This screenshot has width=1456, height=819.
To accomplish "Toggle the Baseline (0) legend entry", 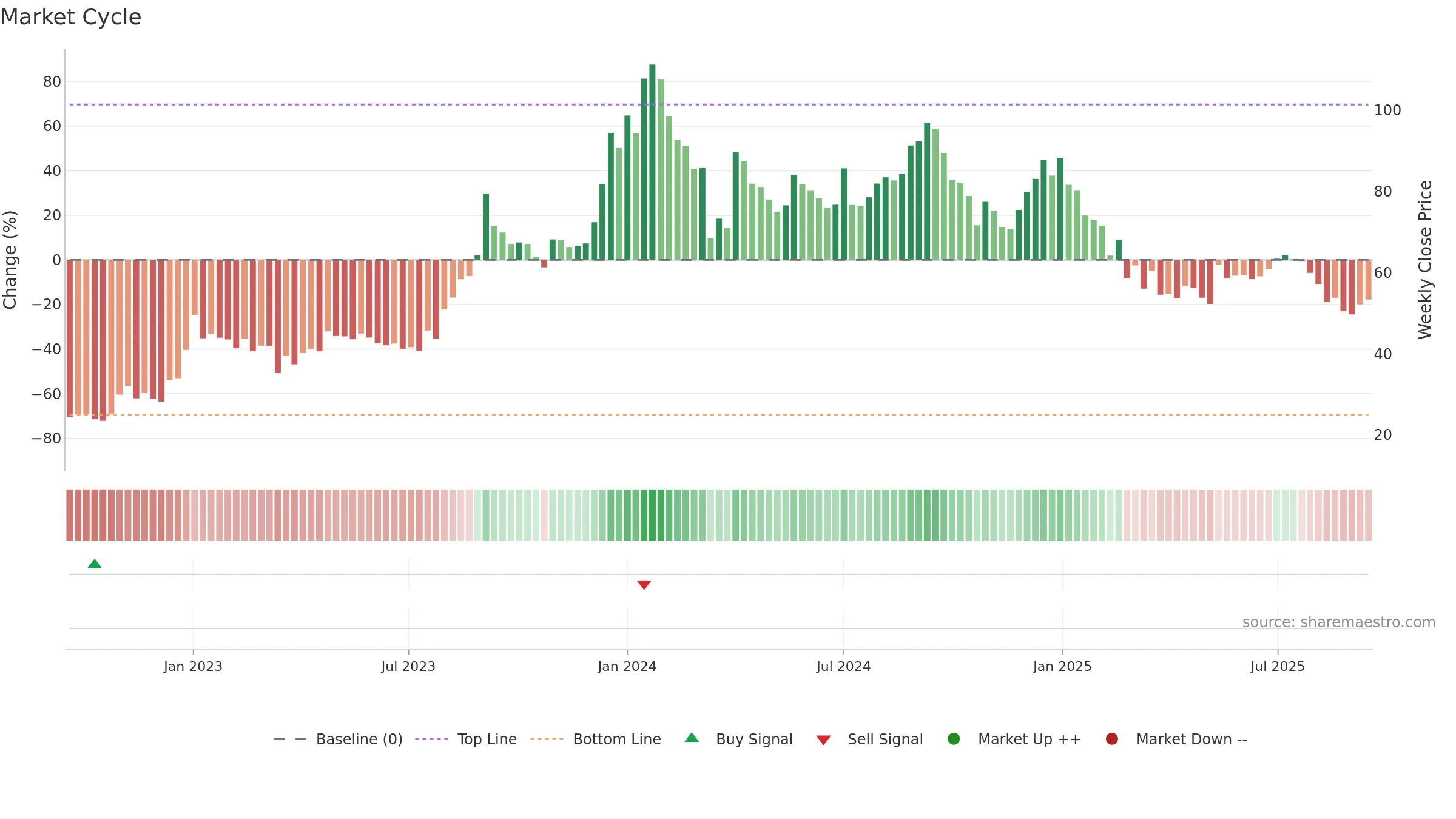I will (x=338, y=739).
